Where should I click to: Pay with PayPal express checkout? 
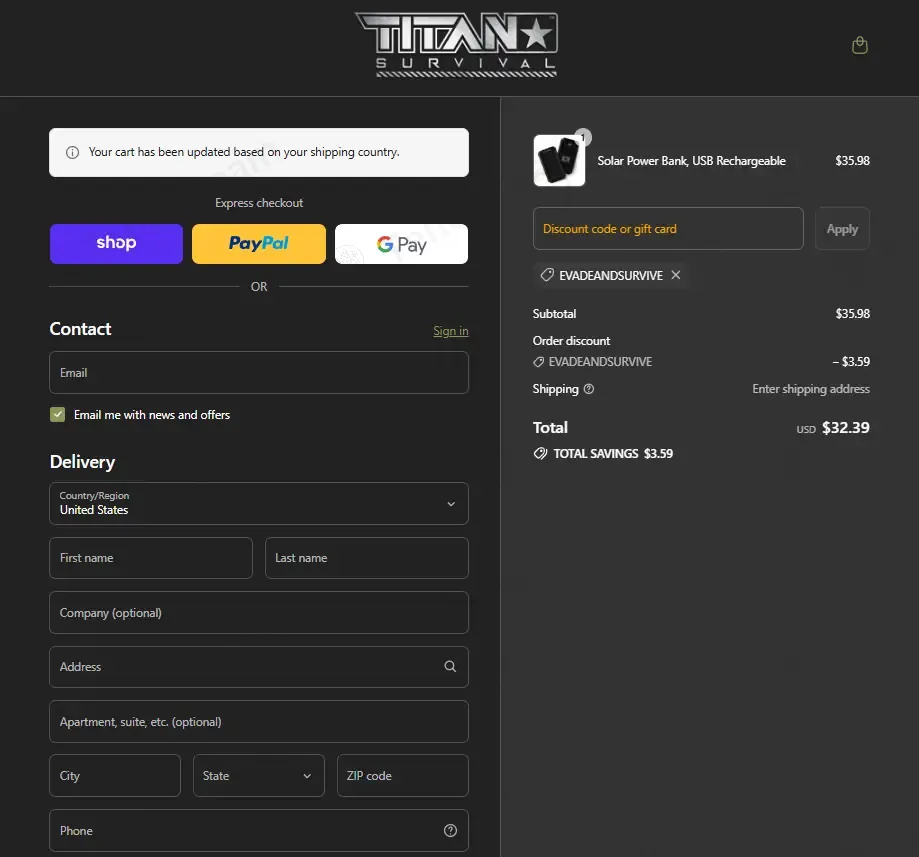258,244
